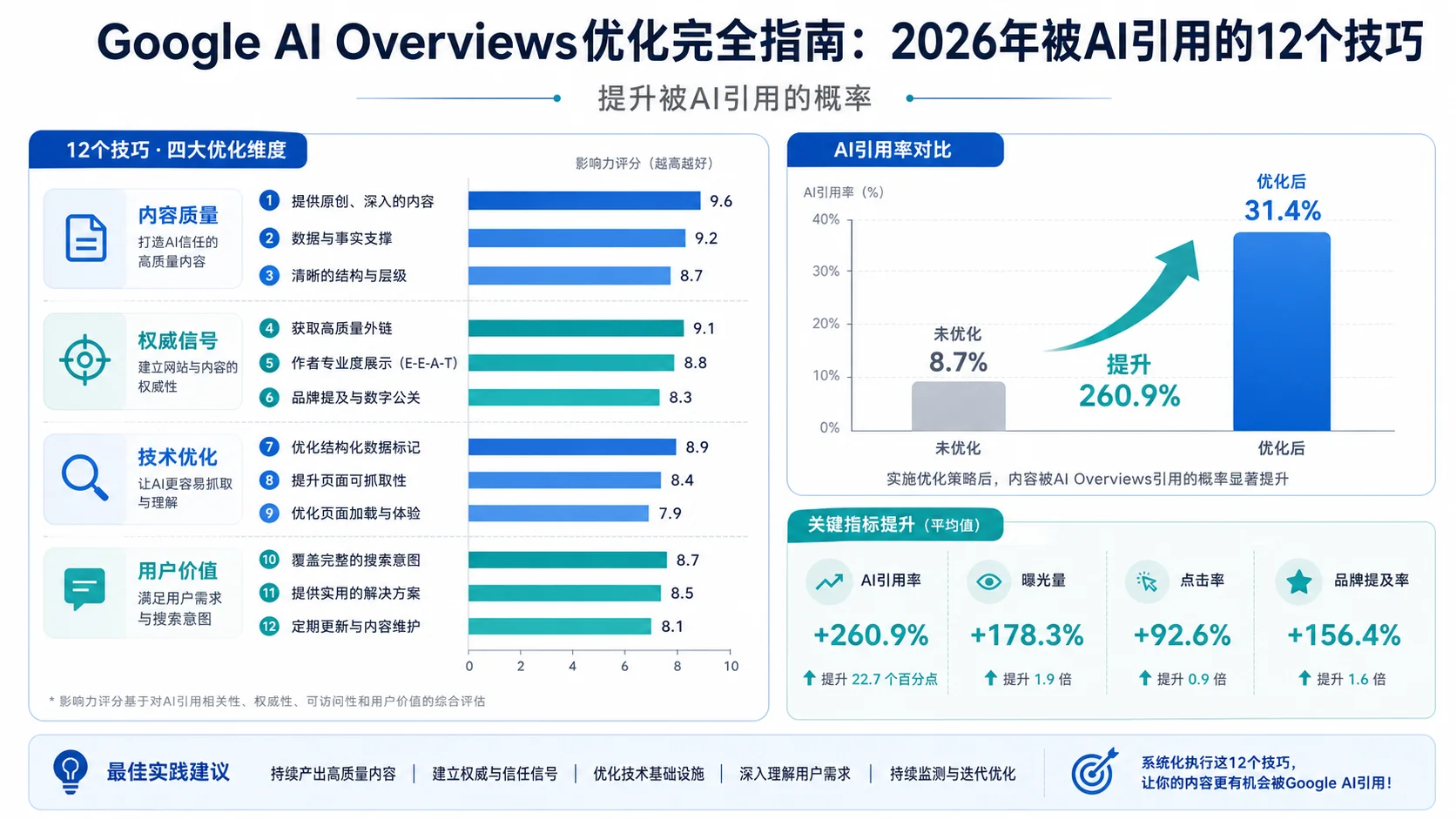Click the chat bubble icon beside 用户价值

click(84, 589)
